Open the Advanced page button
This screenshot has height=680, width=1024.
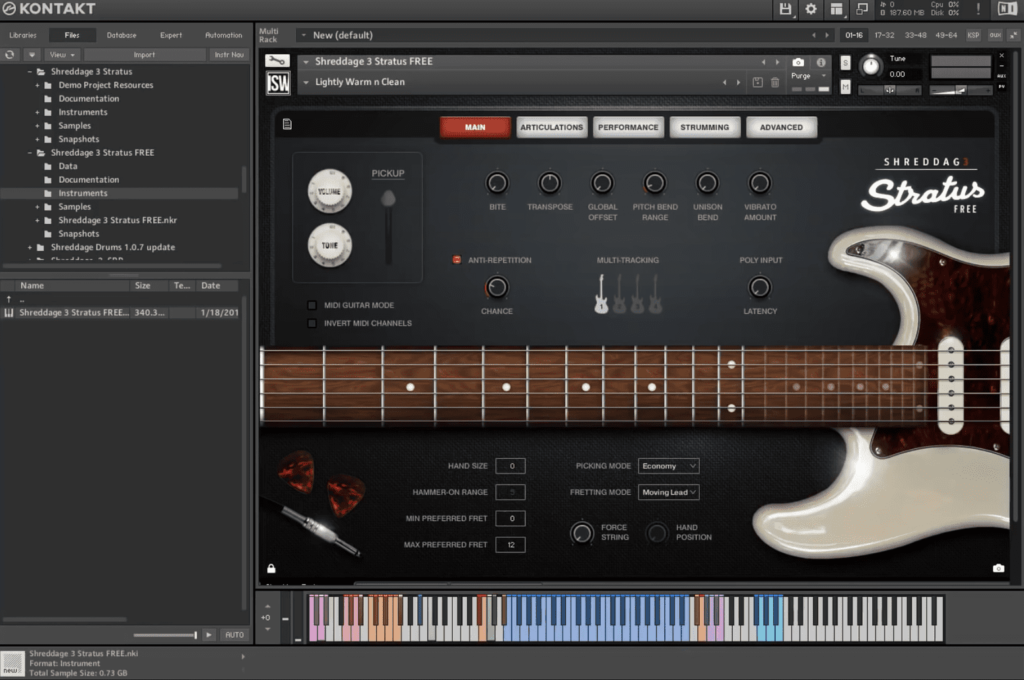point(781,127)
